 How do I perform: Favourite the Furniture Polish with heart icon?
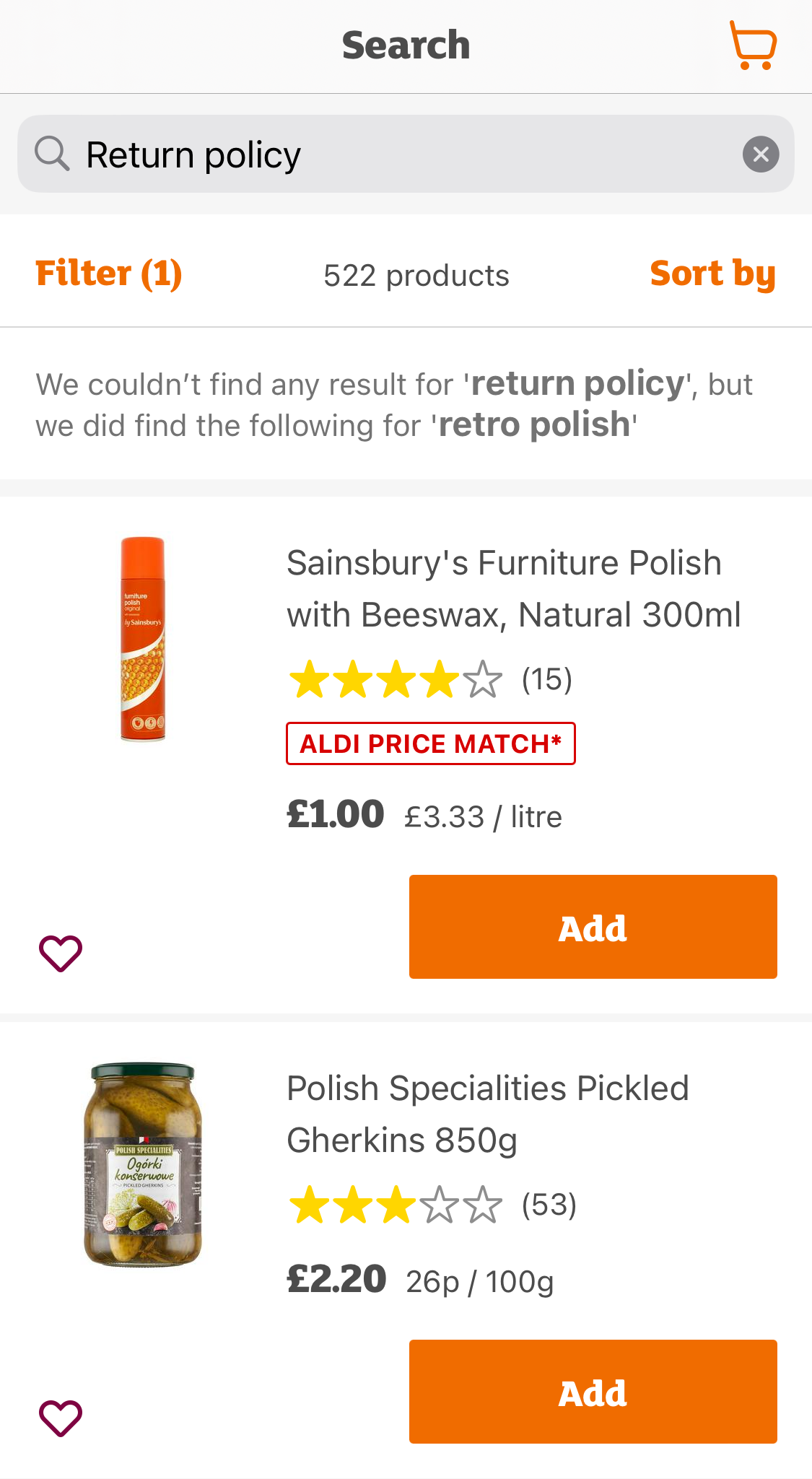(x=61, y=953)
